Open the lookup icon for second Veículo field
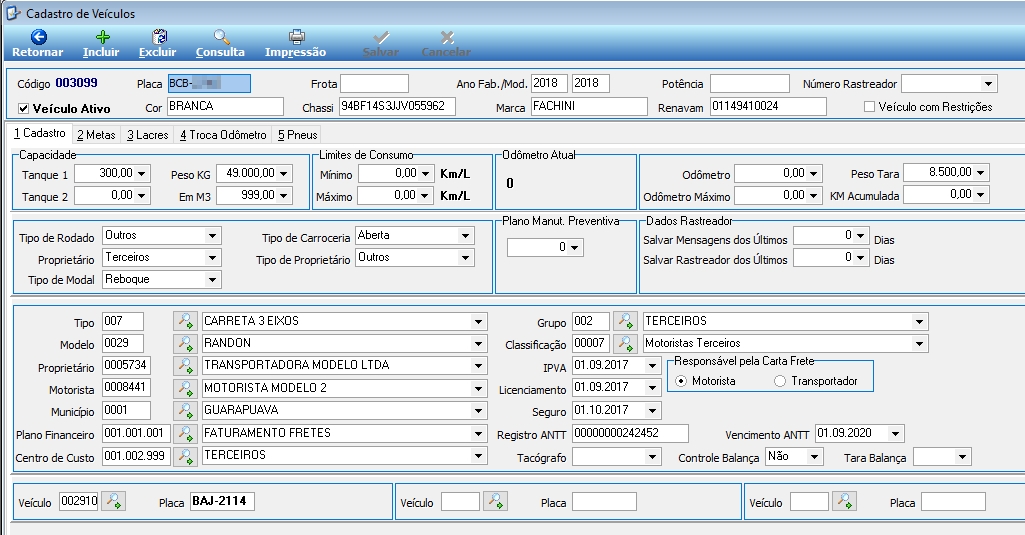The image size is (1025, 535). pos(496,502)
